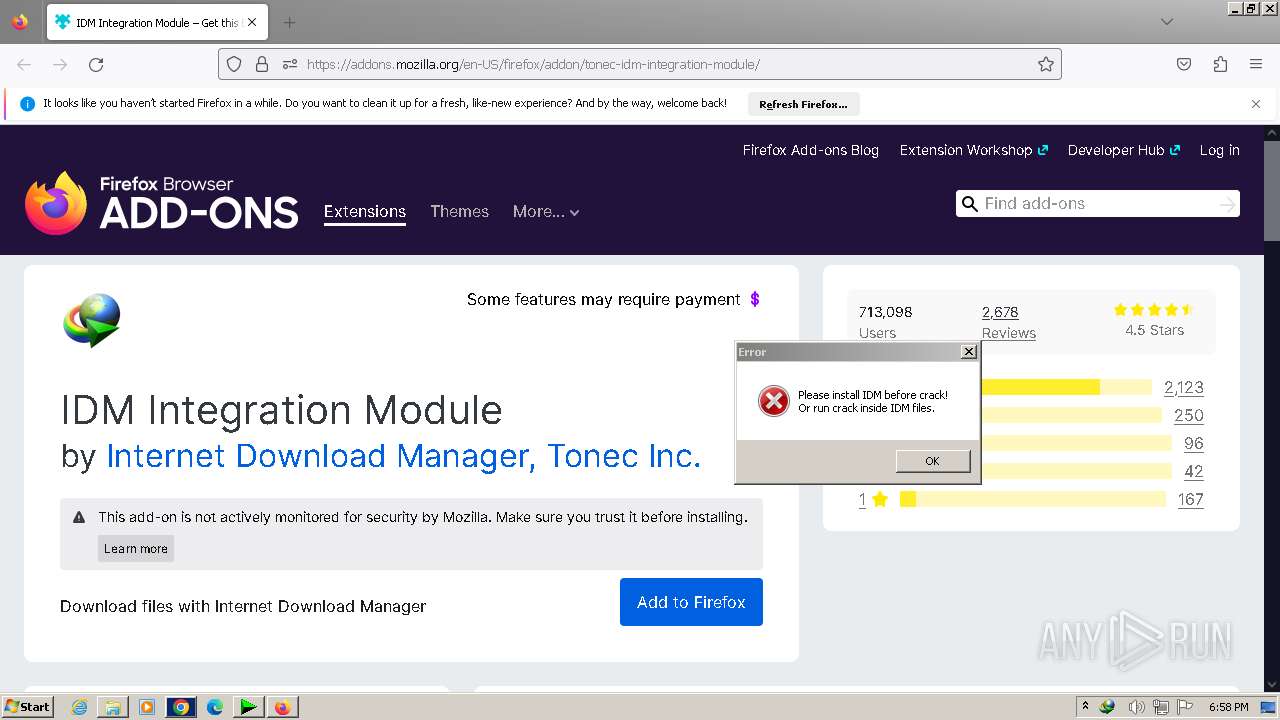Viewport: 1280px width, 720px height.
Task: Click the five-star rating bar
Action: tap(1067, 387)
